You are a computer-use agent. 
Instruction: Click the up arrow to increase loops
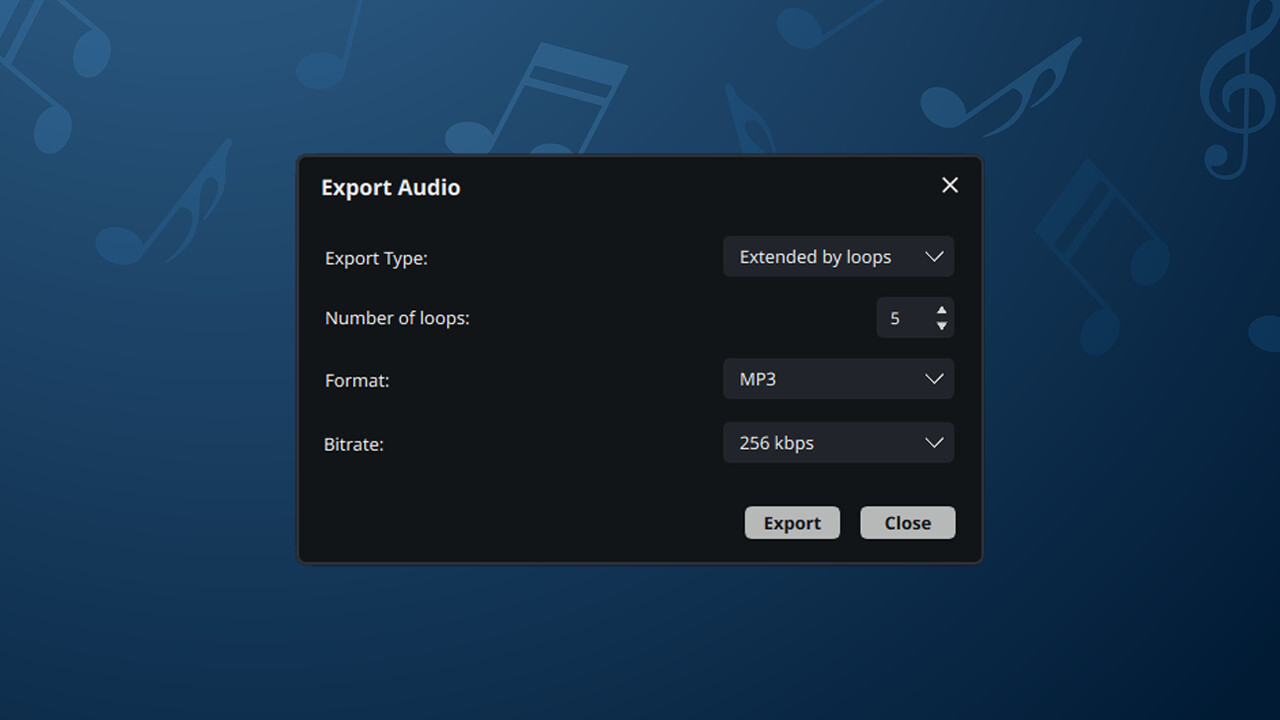[941, 311]
